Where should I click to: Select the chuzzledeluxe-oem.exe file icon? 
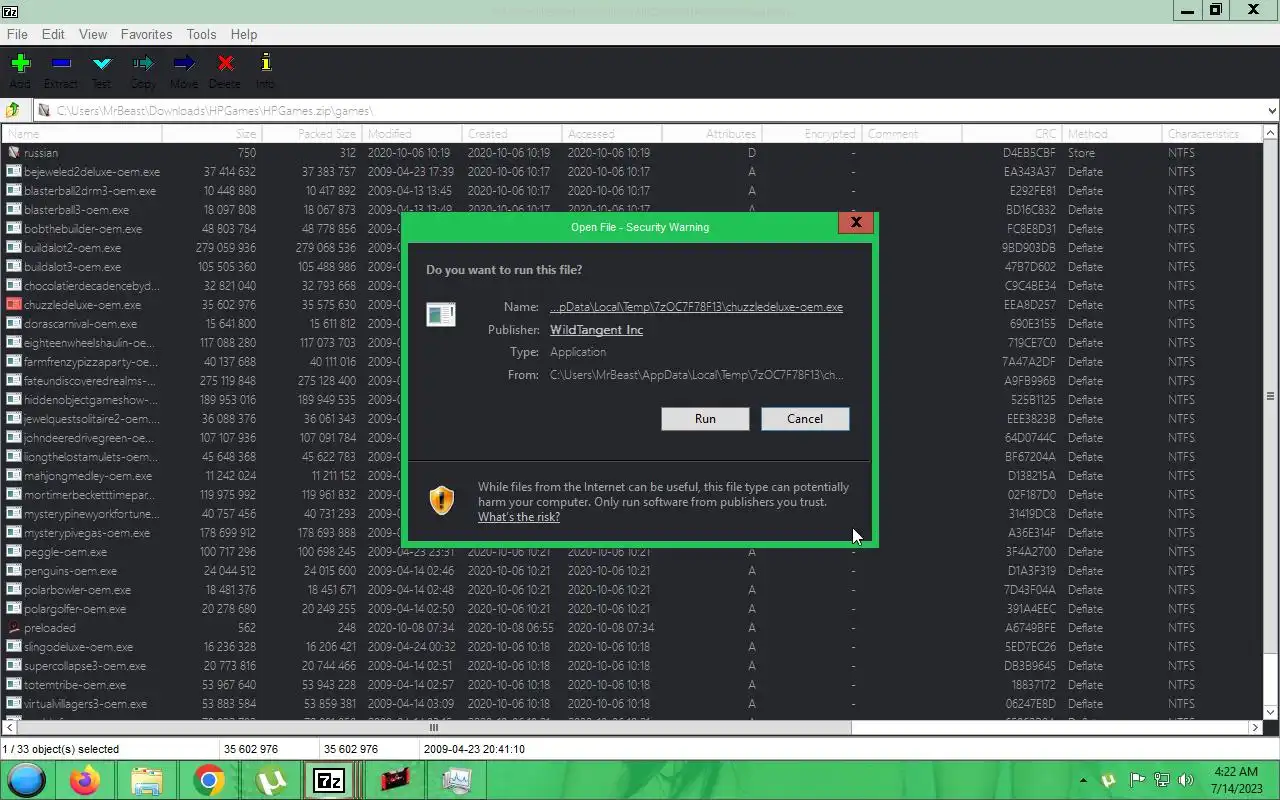point(14,305)
